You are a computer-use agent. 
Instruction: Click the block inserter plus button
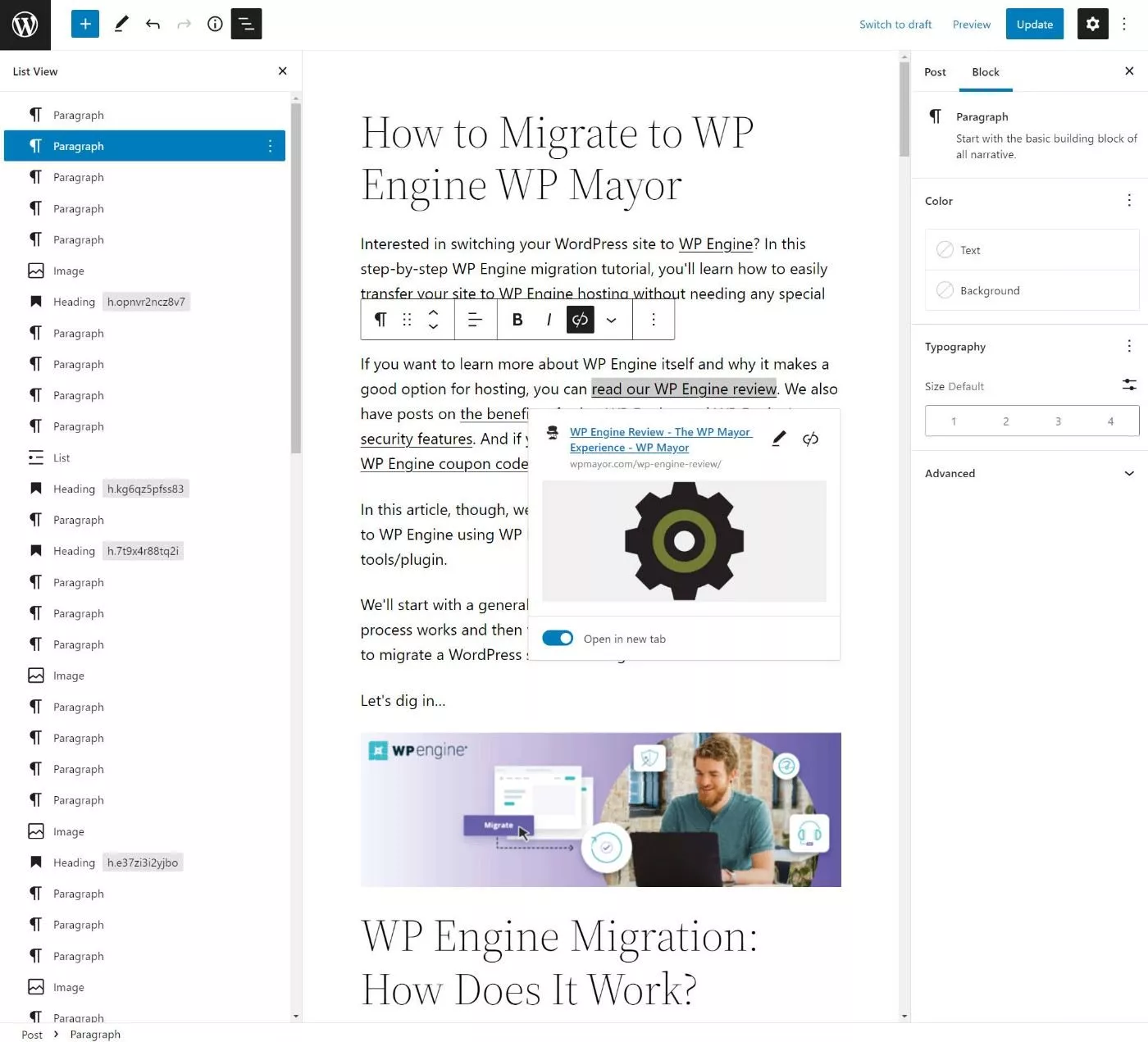[x=85, y=24]
